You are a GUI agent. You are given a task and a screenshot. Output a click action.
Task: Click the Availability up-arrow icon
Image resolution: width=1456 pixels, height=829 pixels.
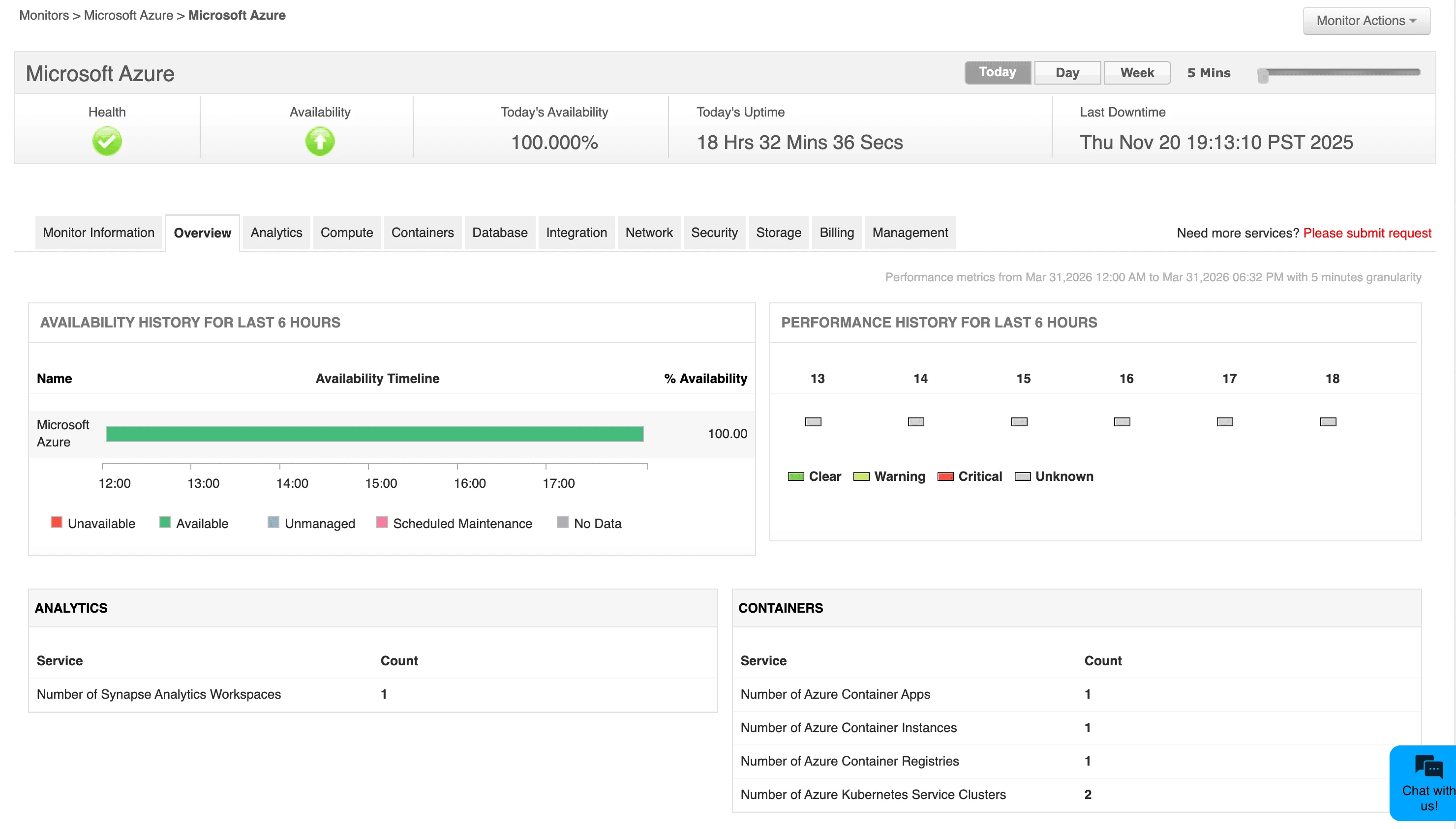320,141
